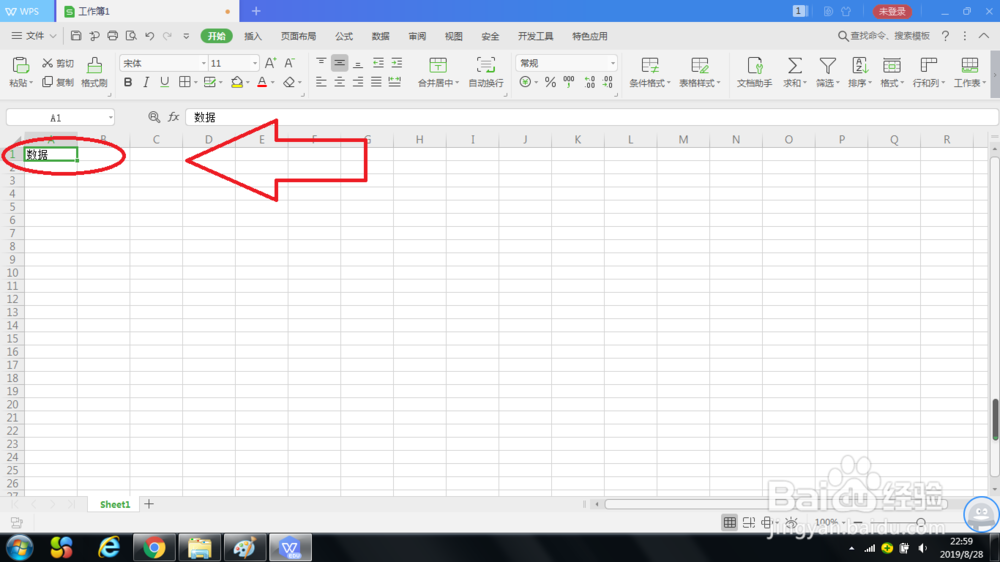Viewport: 1000px width, 562px height.
Task: Expand the zoom percentage 100% dropdown
Action: (844, 522)
